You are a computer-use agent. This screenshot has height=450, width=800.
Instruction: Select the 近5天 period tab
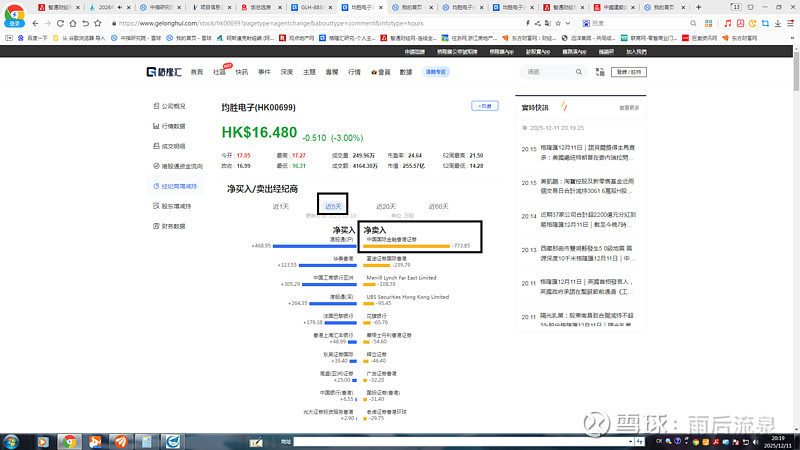(333, 207)
